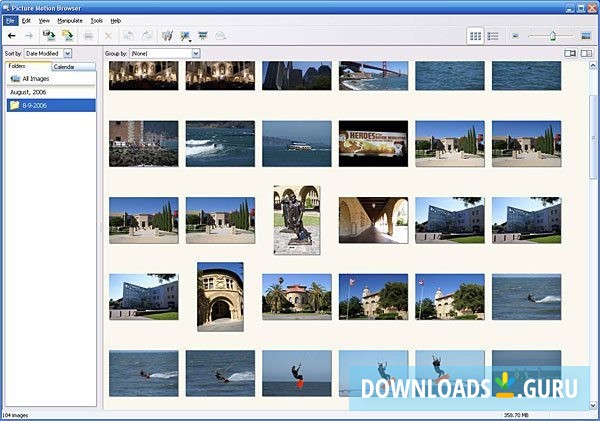This screenshot has height=421, width=600.
Task: Click the 104 images status text
Action: pyautogui.click(x=15, y=415)
